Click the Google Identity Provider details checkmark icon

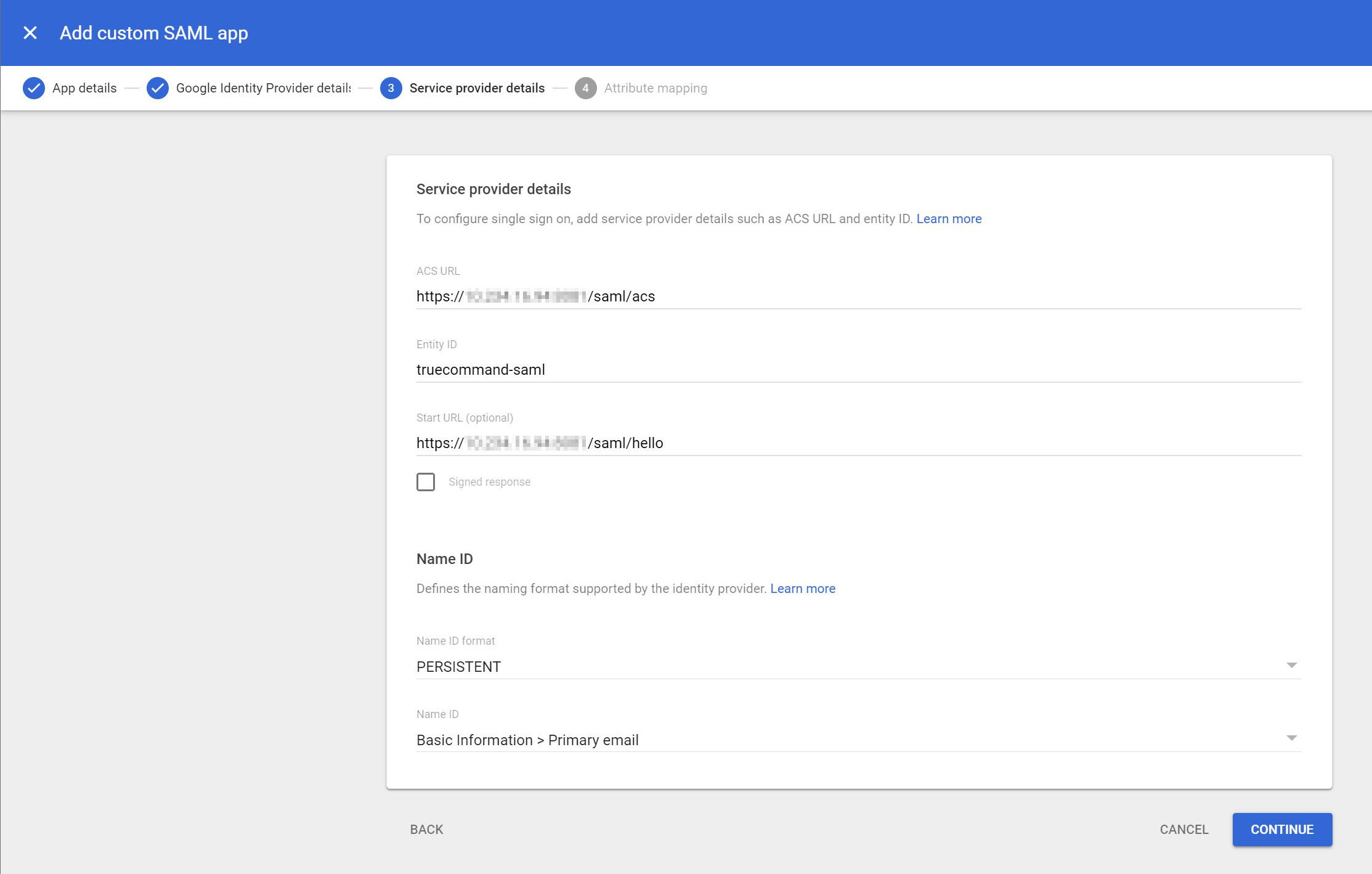(x=158, y=88)
